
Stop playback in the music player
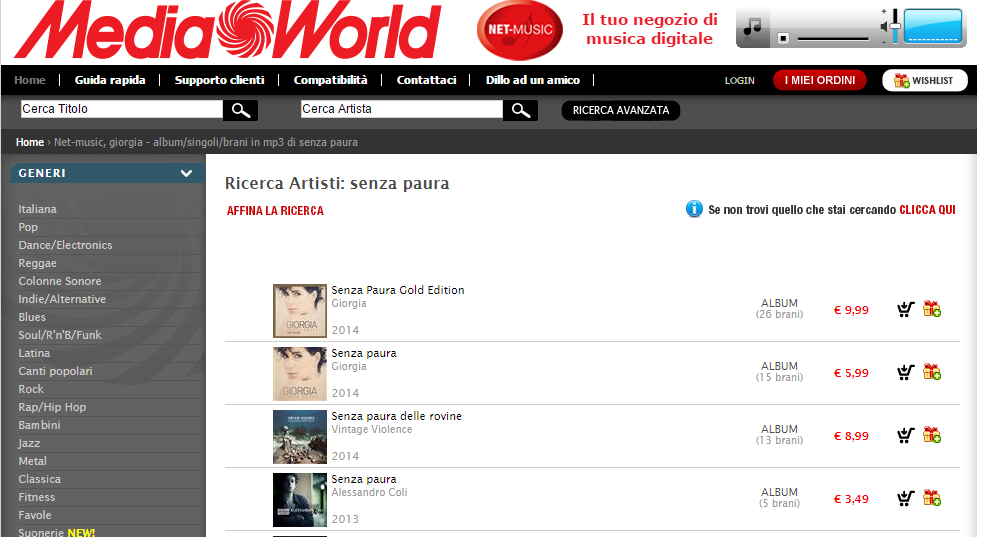(783, 38)
